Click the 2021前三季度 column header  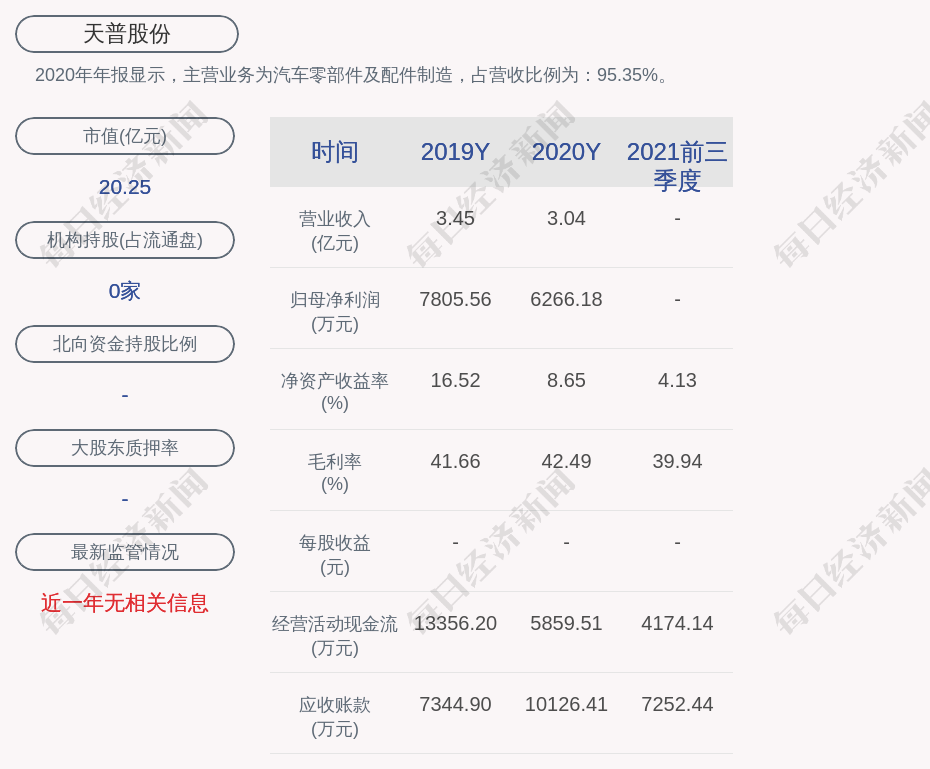[x=677, y=166]
